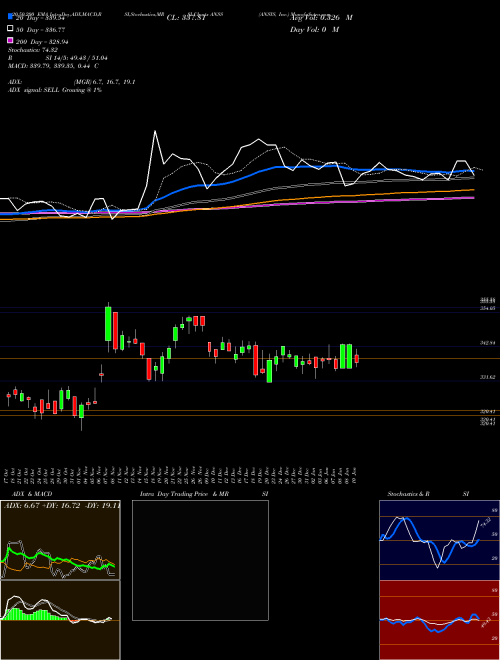Open the ADX indicator panel
This screenshot has height=660, width=500.
[60, 540]
